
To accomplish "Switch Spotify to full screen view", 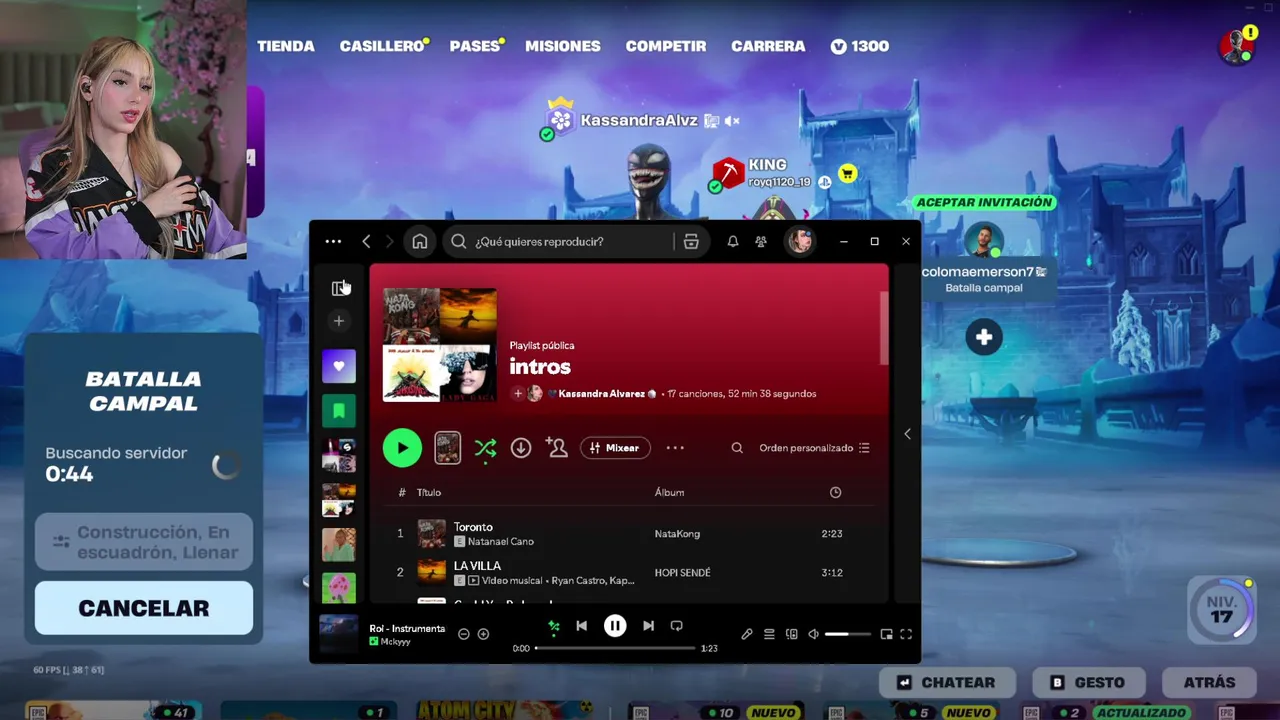I will tap(906, 634).
